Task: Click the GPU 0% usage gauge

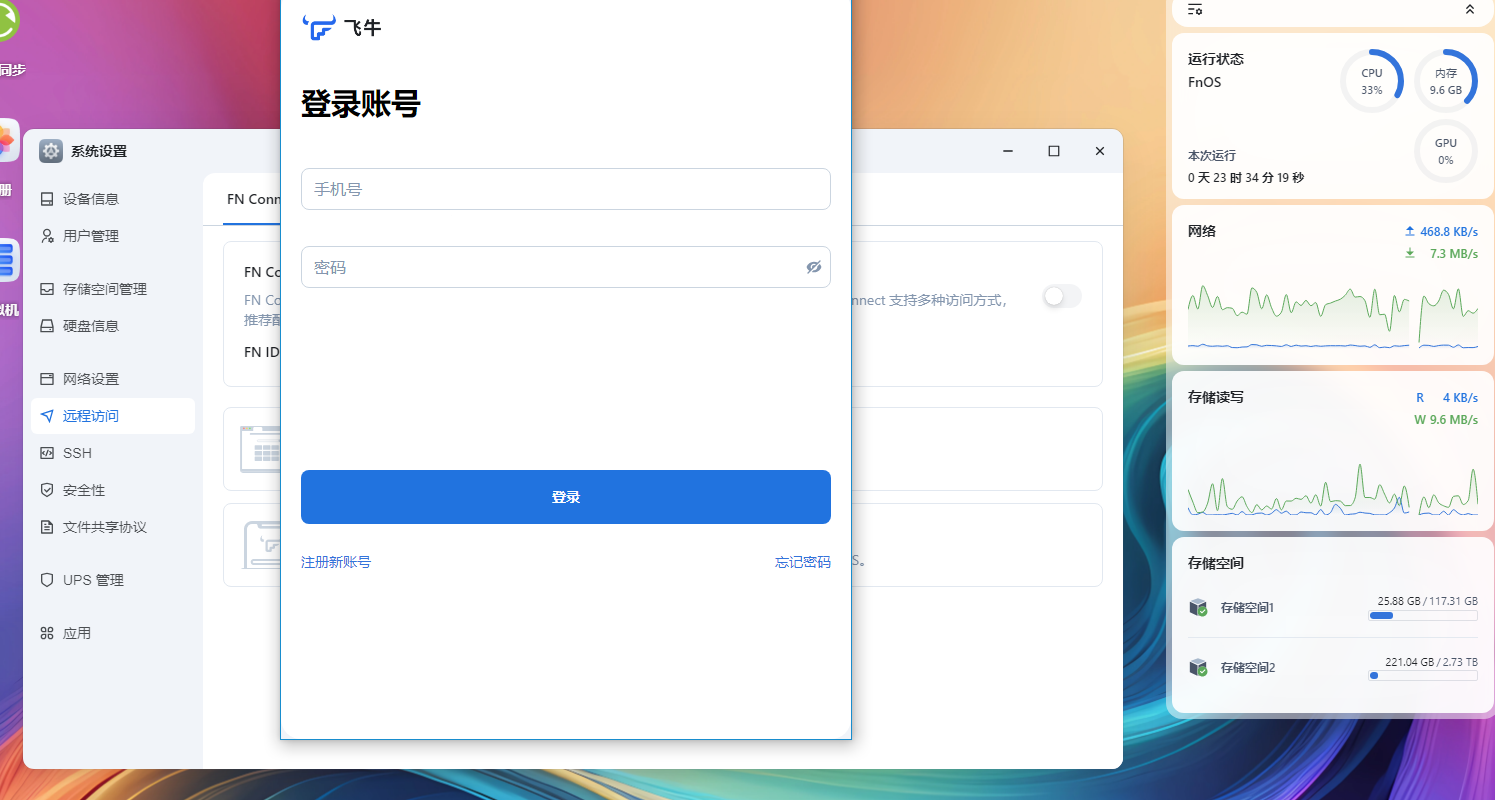Action: pos(1446,151)
